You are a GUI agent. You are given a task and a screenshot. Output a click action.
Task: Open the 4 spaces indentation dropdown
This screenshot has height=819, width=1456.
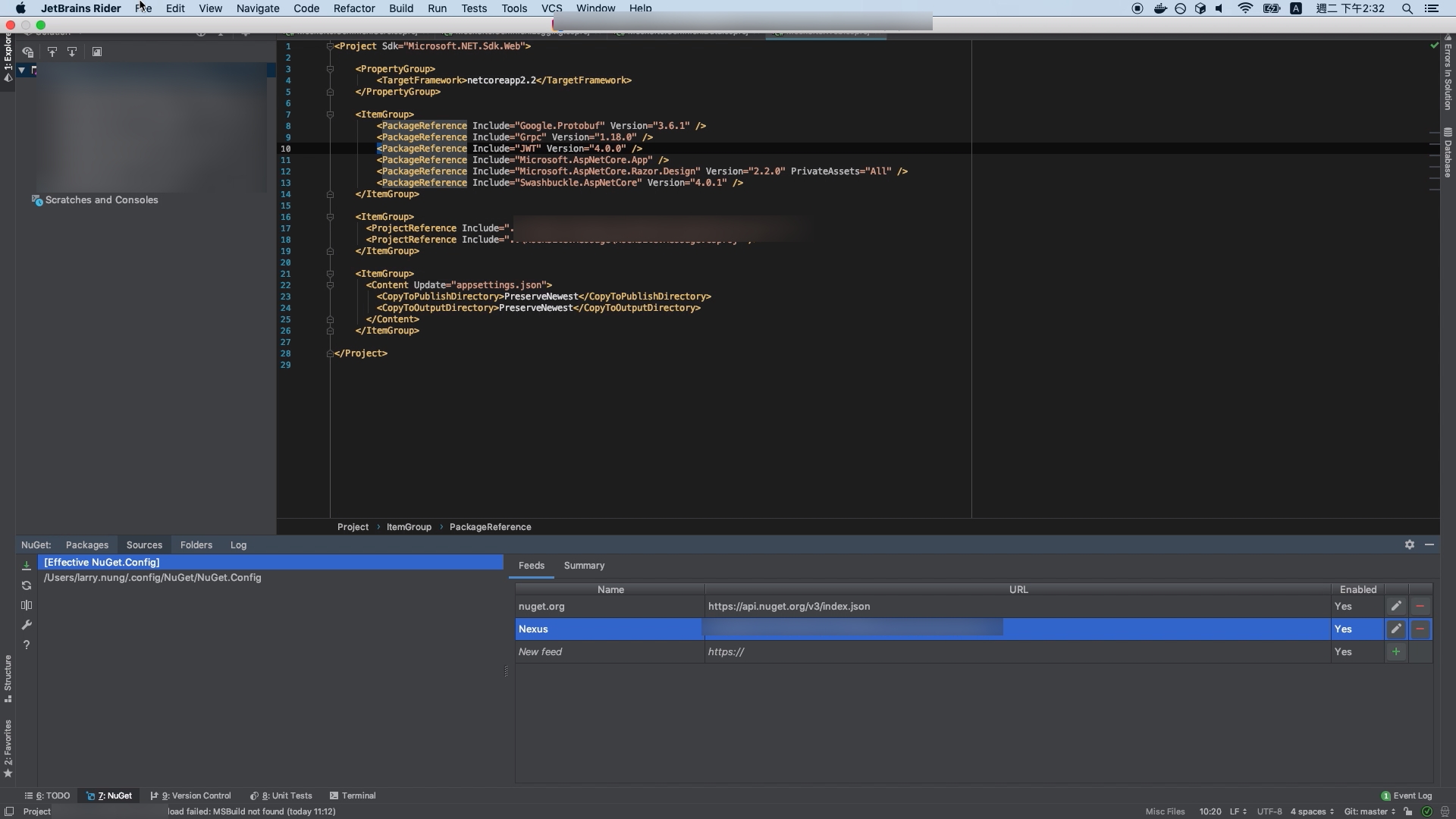point(1312,811)
